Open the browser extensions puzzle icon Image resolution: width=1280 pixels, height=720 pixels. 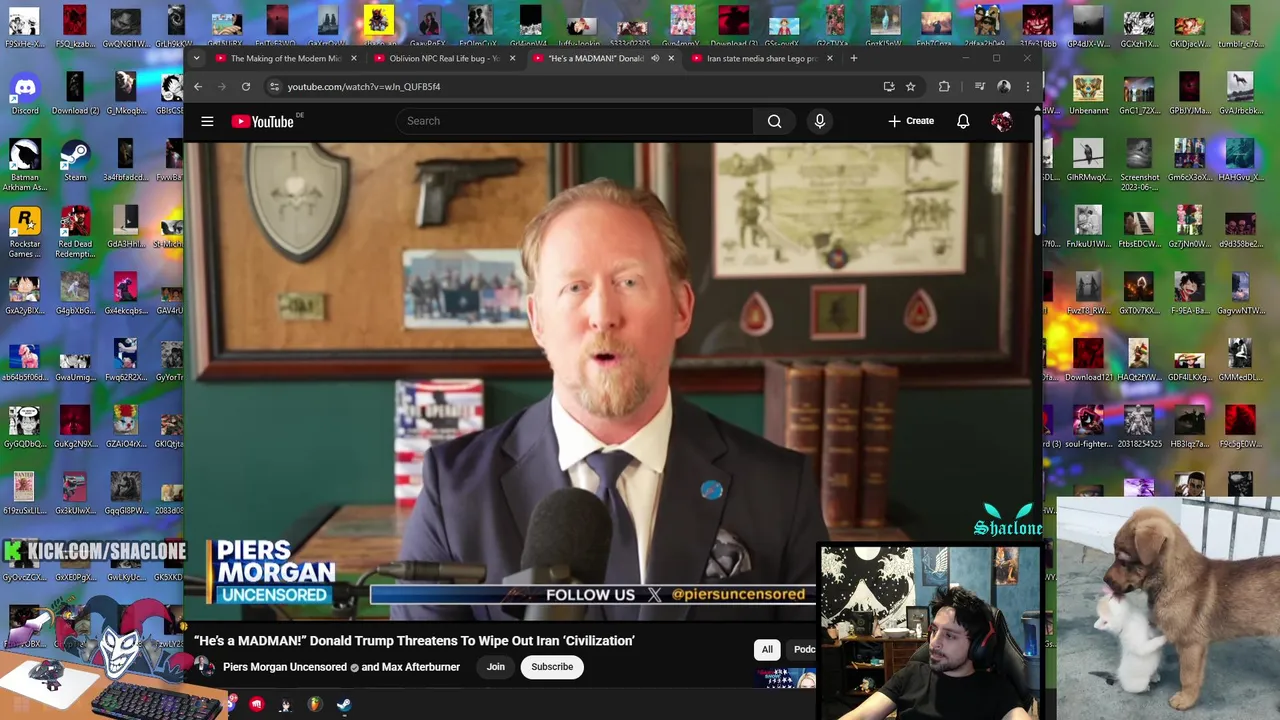[944, 87]
